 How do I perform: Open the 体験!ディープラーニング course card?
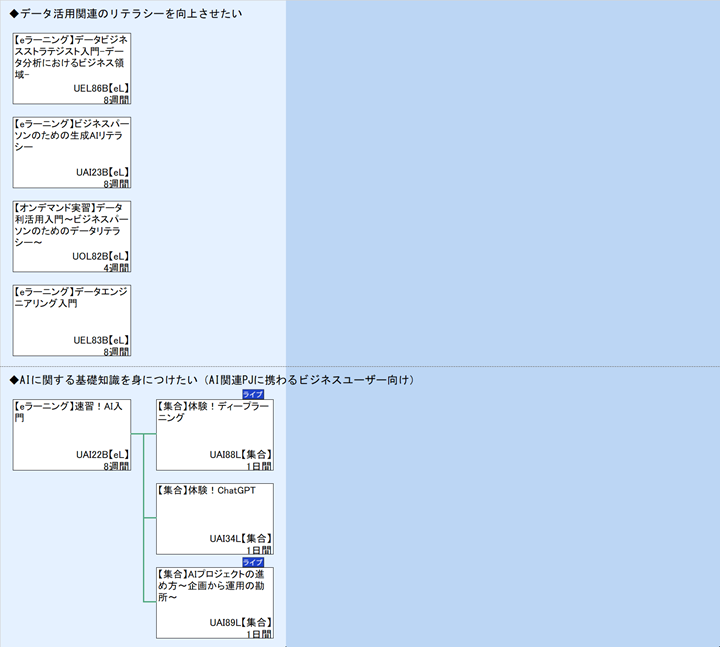point(215,435)
